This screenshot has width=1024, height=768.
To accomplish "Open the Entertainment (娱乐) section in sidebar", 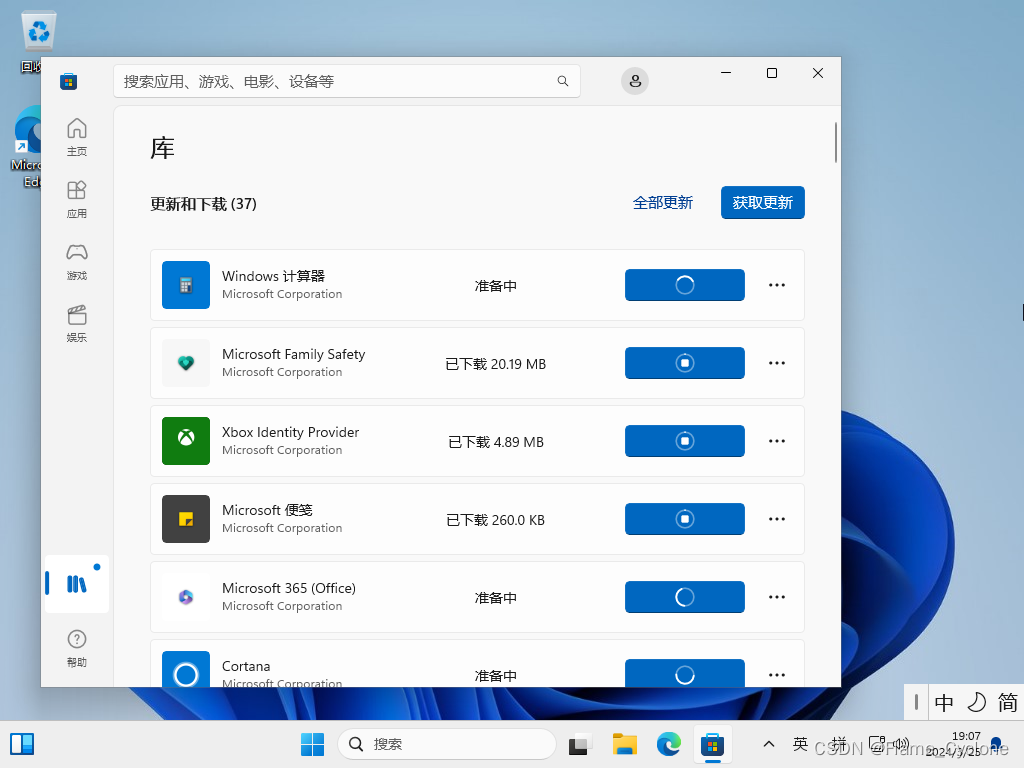I will (76, 323).
